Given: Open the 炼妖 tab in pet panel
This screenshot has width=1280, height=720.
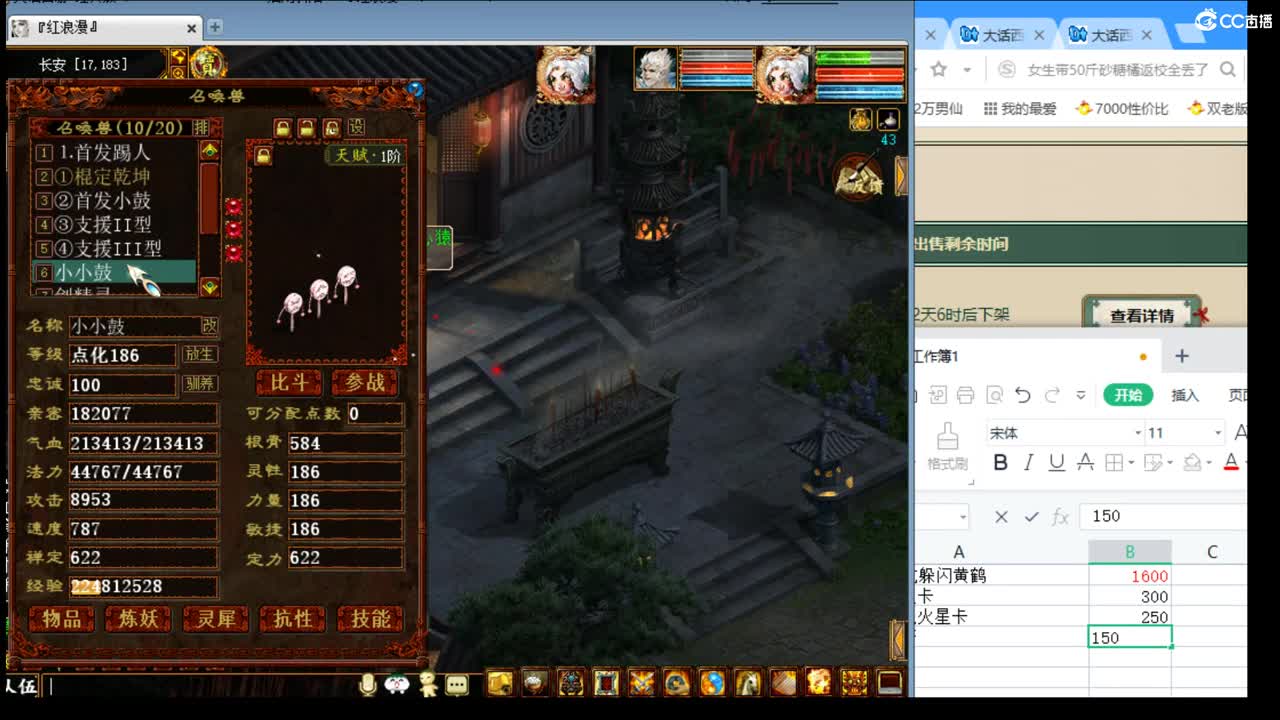Looking at the screenshot, I should 139,619.
